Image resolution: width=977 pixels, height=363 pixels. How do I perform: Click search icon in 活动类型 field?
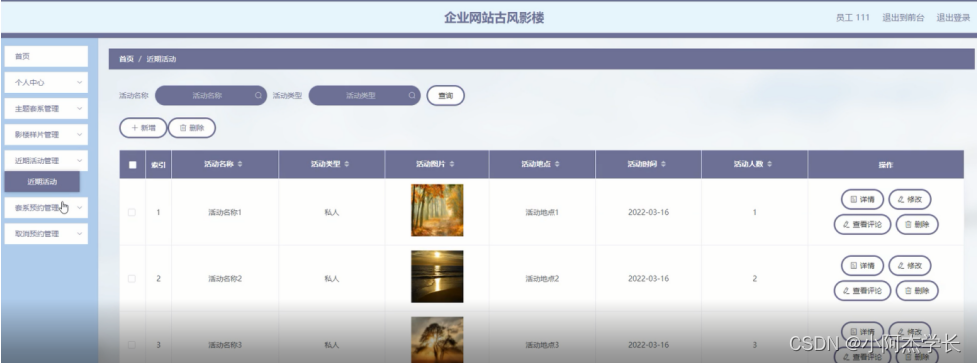pos(411,96)
